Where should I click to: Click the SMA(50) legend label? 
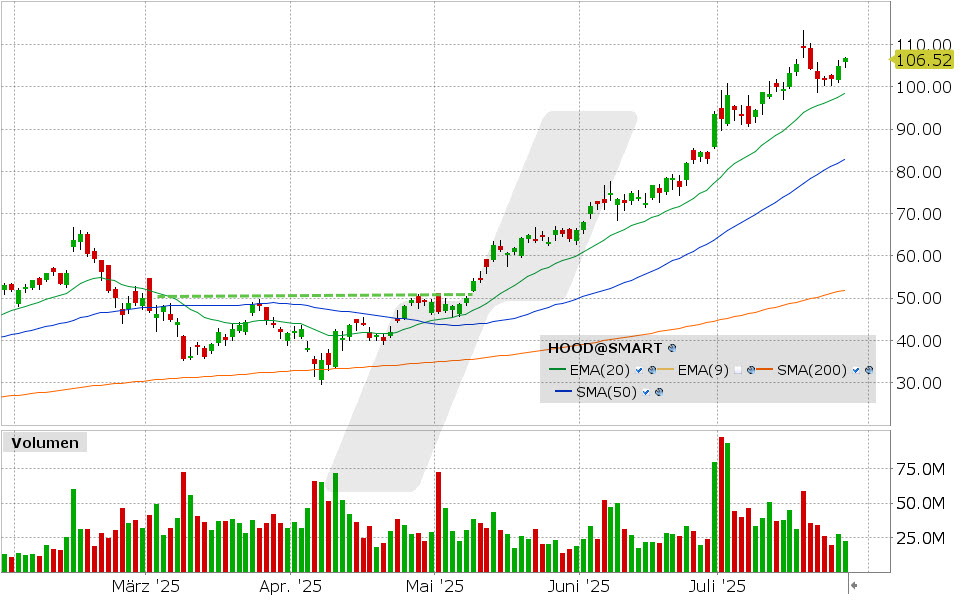coord(606,392)
